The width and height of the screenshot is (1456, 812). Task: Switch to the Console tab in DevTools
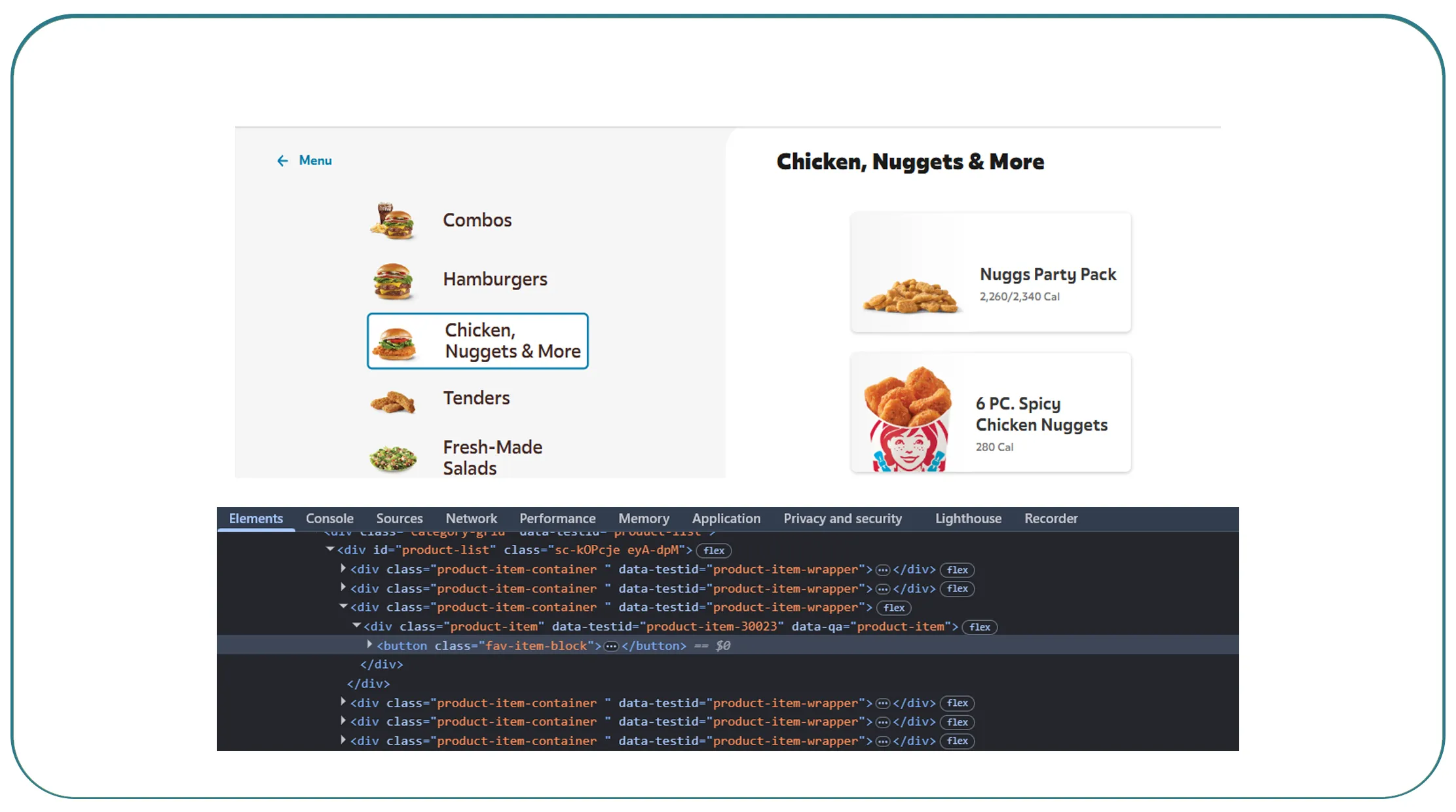click(329, 518)
